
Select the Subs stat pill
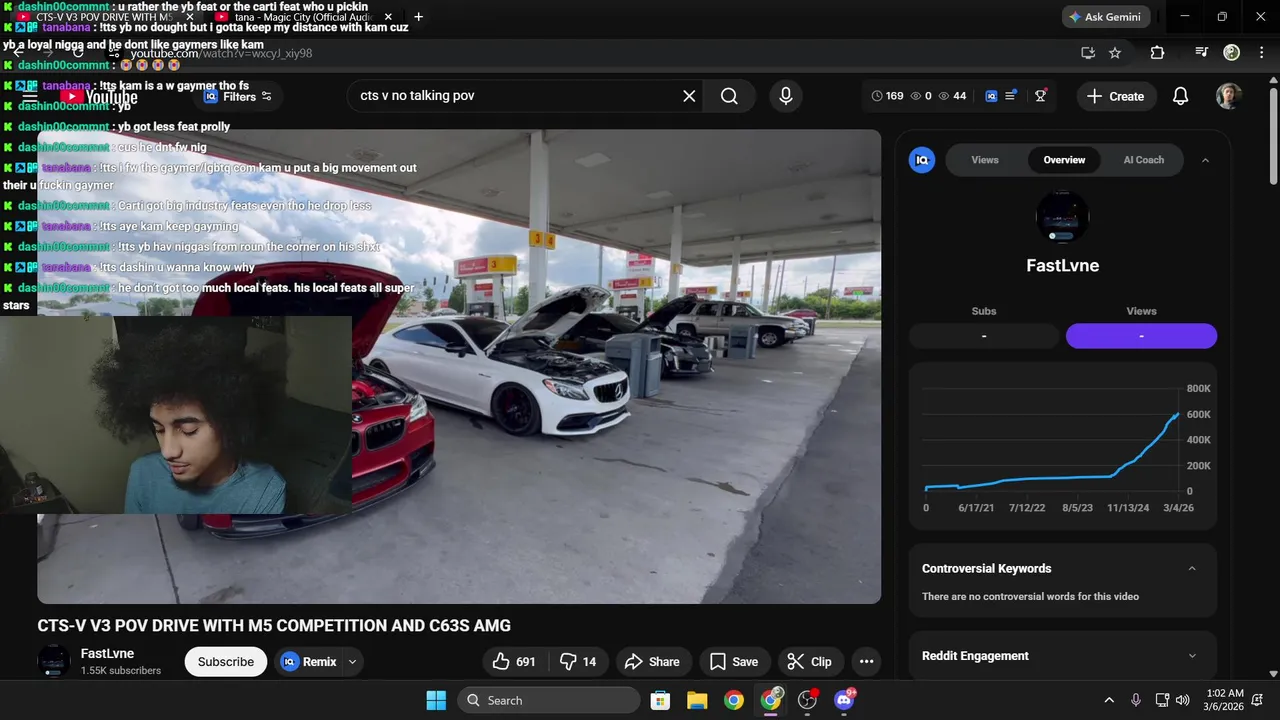(984, 336)
